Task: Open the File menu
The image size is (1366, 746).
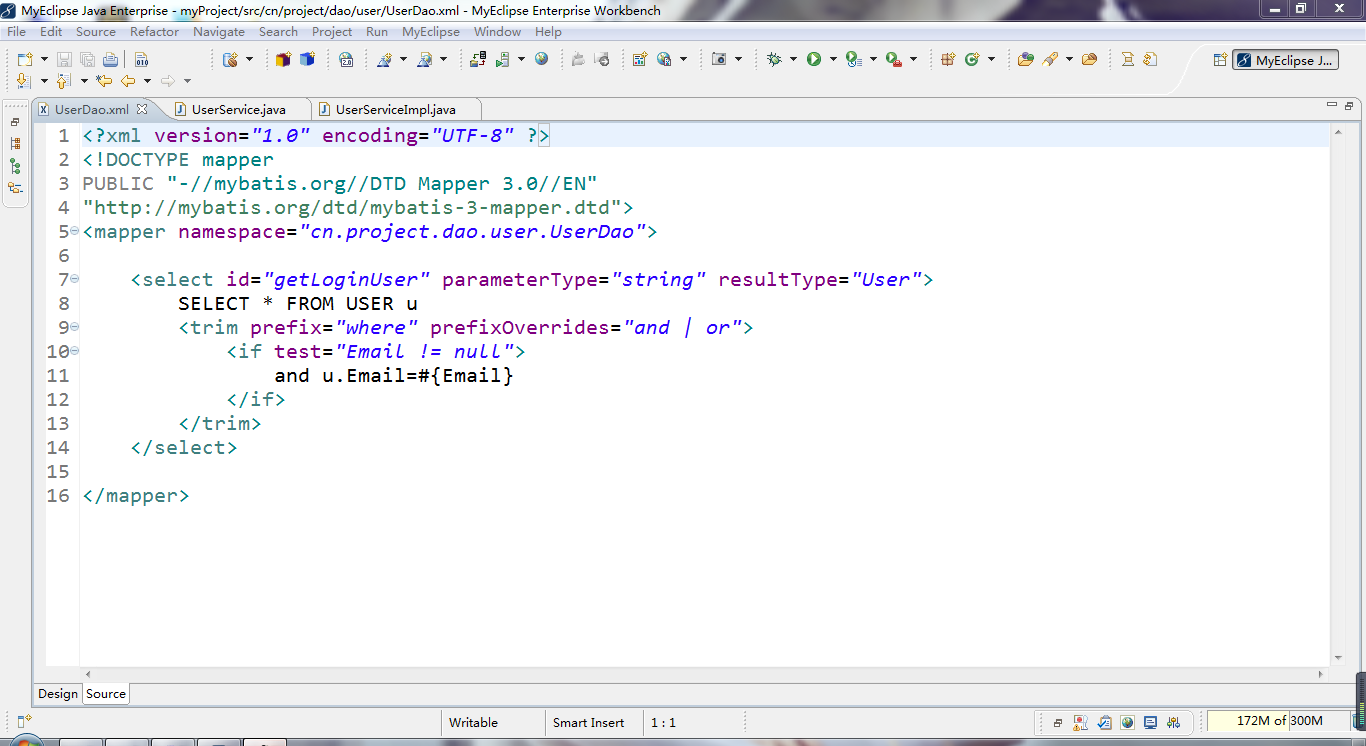Action: point(16,31)
